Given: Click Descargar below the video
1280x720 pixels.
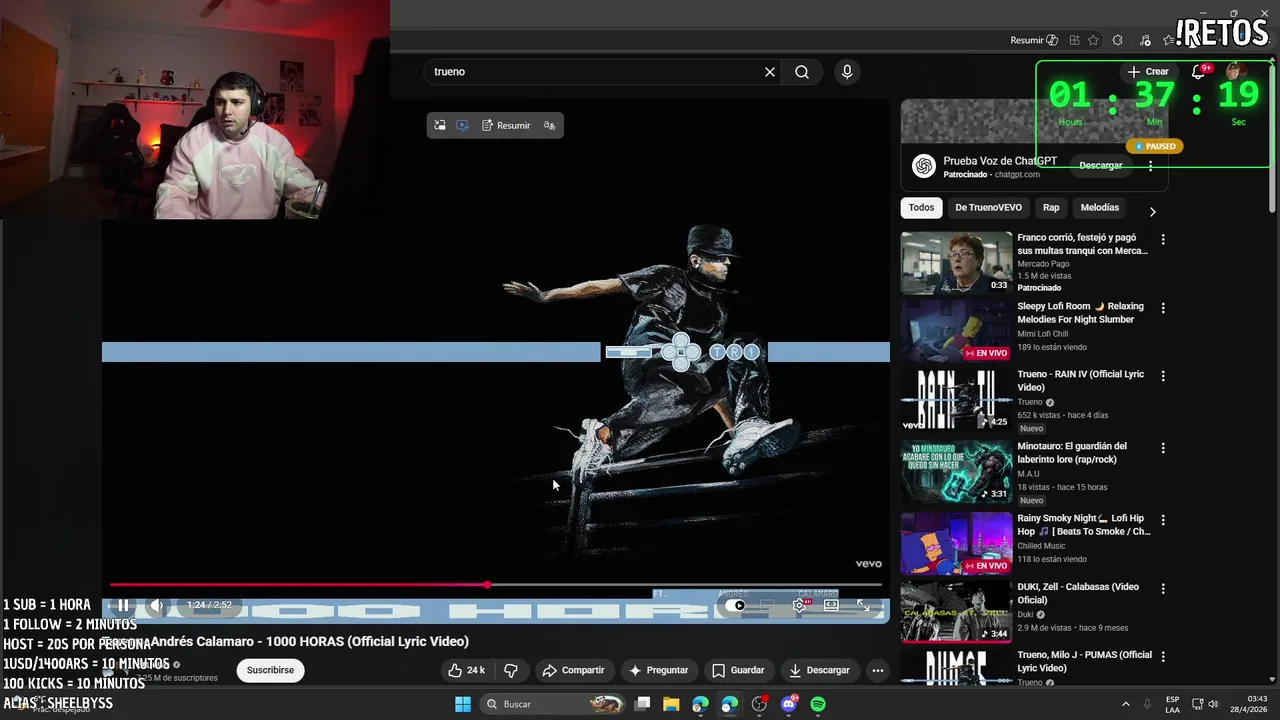Looking at the screenshot, I should click(x=819, y=670).
